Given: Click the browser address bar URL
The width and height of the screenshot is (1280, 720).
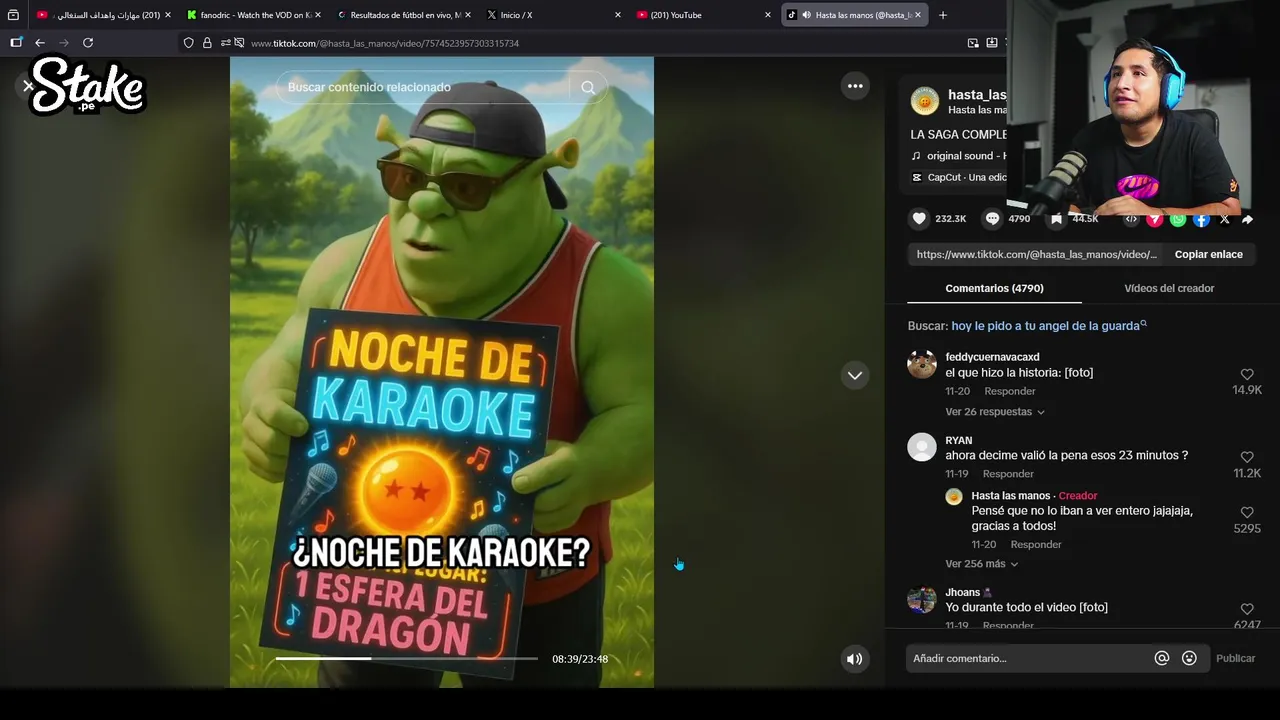Looking at the screenshot, I should (x=385, y=43).
